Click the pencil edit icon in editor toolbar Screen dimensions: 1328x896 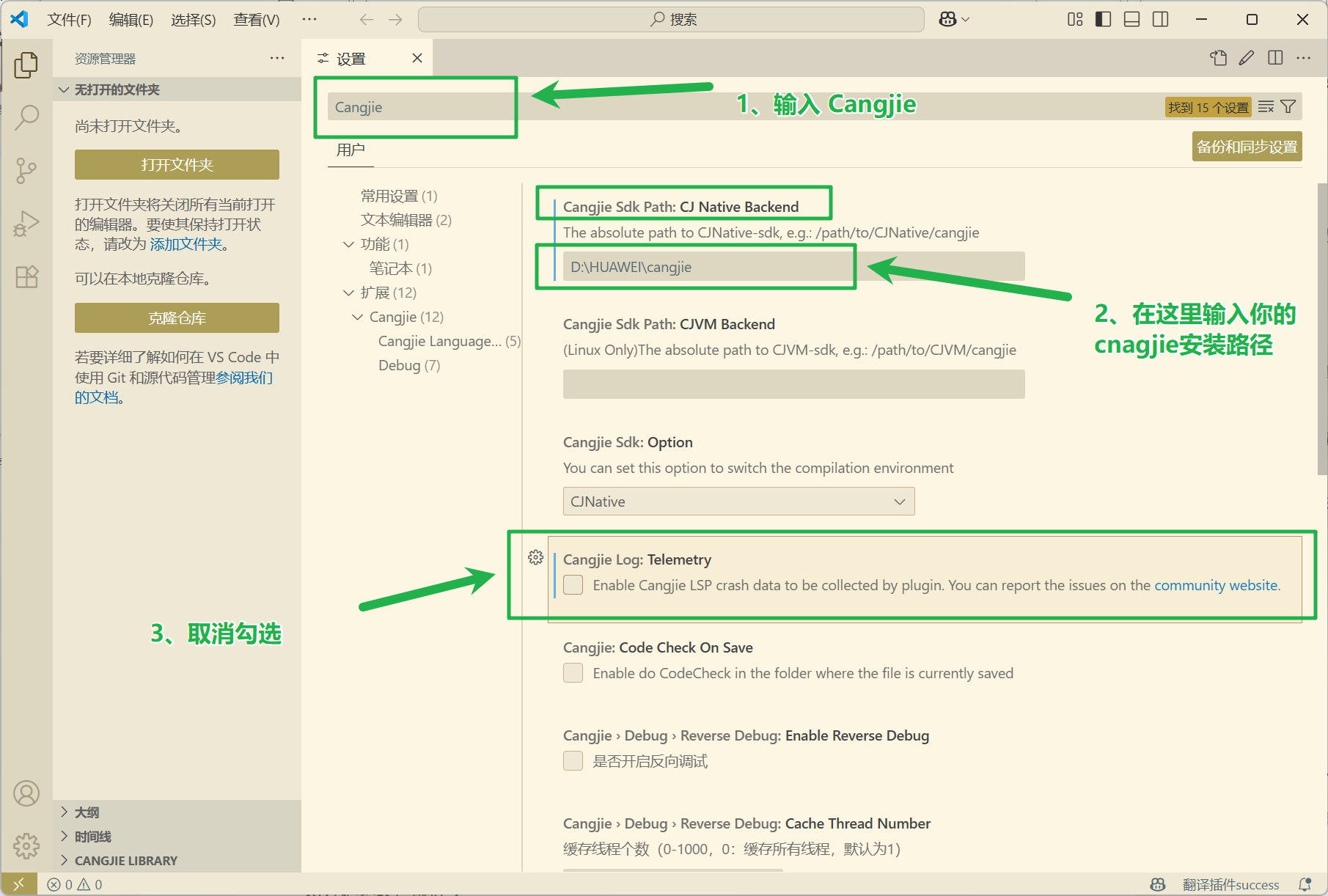pos(1247,58)
